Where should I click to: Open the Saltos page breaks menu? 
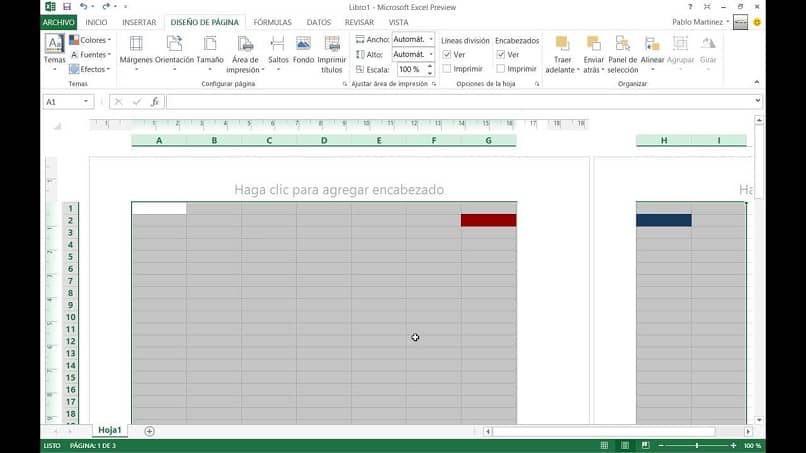(278, 53)
